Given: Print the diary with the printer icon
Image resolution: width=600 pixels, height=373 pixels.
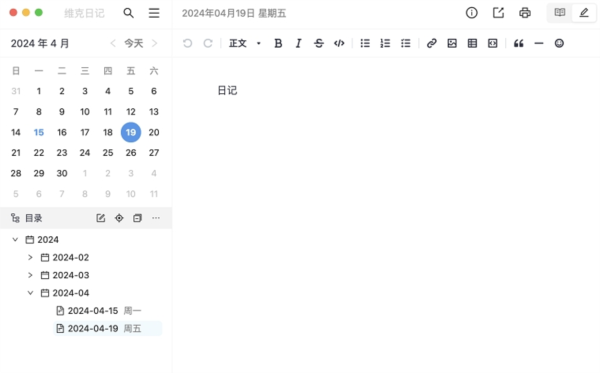Looking at the screenshot, I should [x=525, y=13].
